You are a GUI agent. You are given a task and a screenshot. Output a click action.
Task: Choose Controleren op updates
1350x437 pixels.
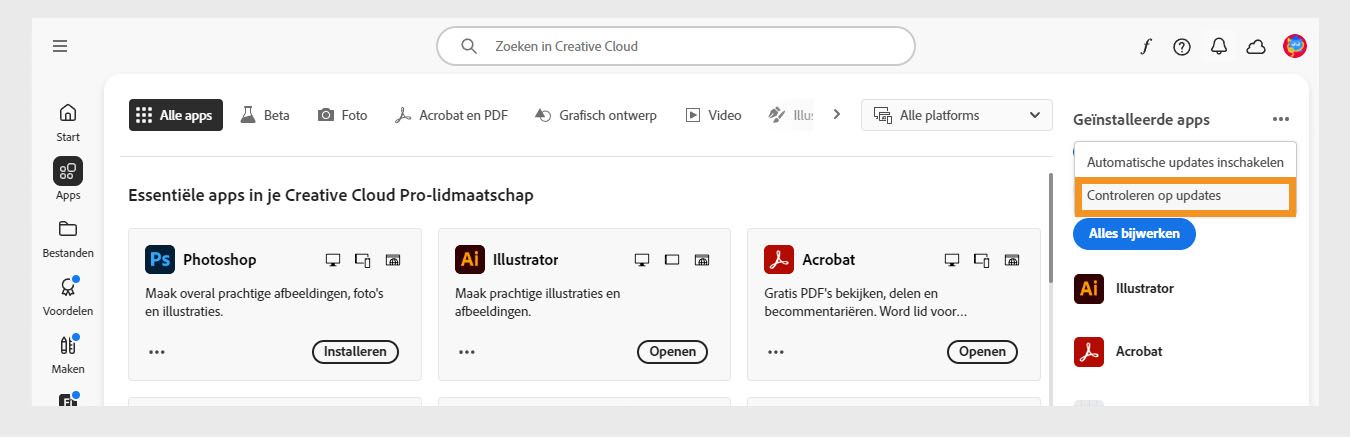pyautogui.click(x=1185, y=196)
